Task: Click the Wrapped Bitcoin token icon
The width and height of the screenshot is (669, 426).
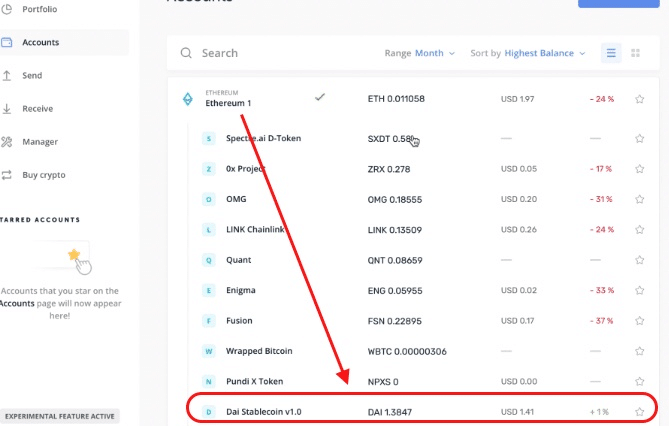Action: 209,351
